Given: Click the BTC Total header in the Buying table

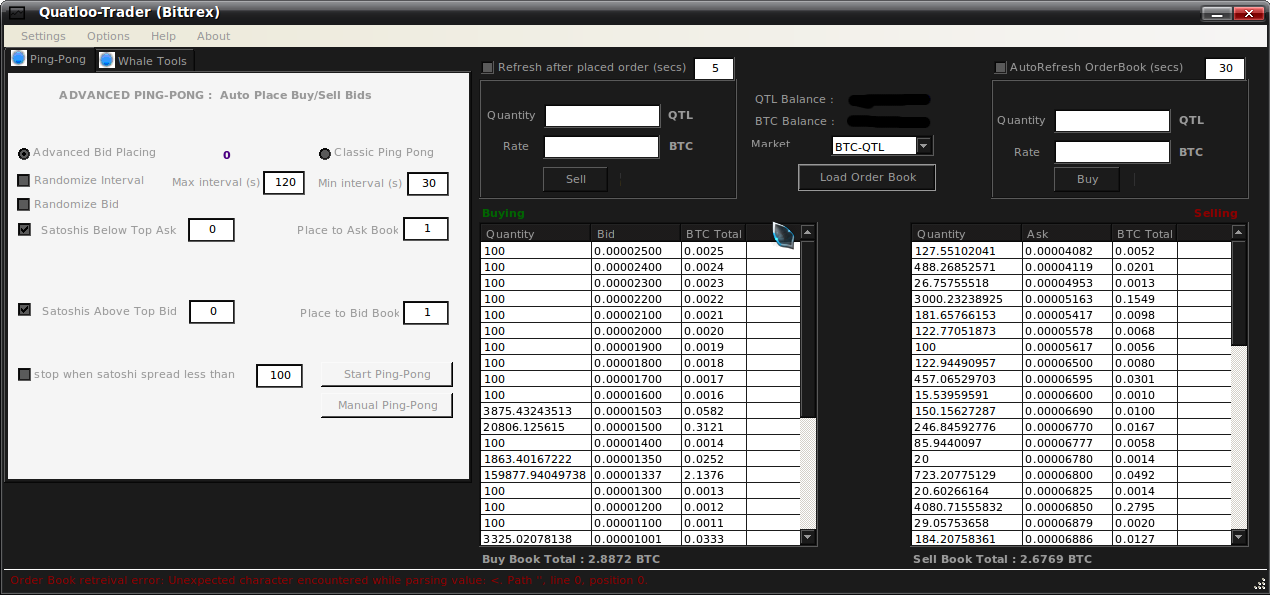Looking at the screenshot, I should [x=713, y=233].
